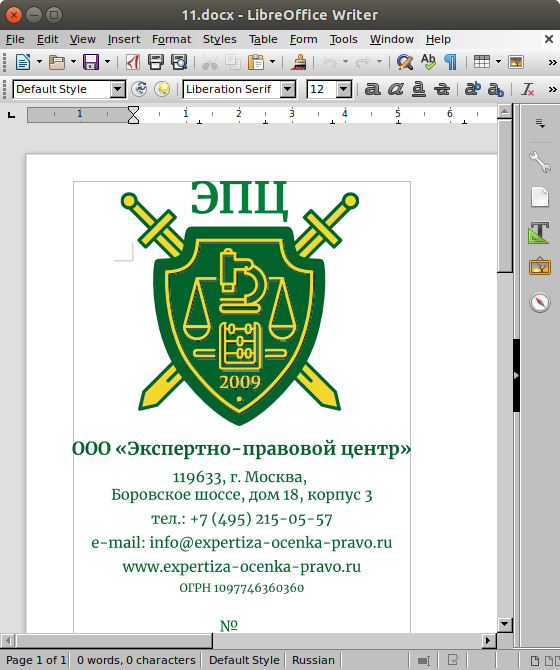
Task: Open the Format menu
Action: point(171,39)
